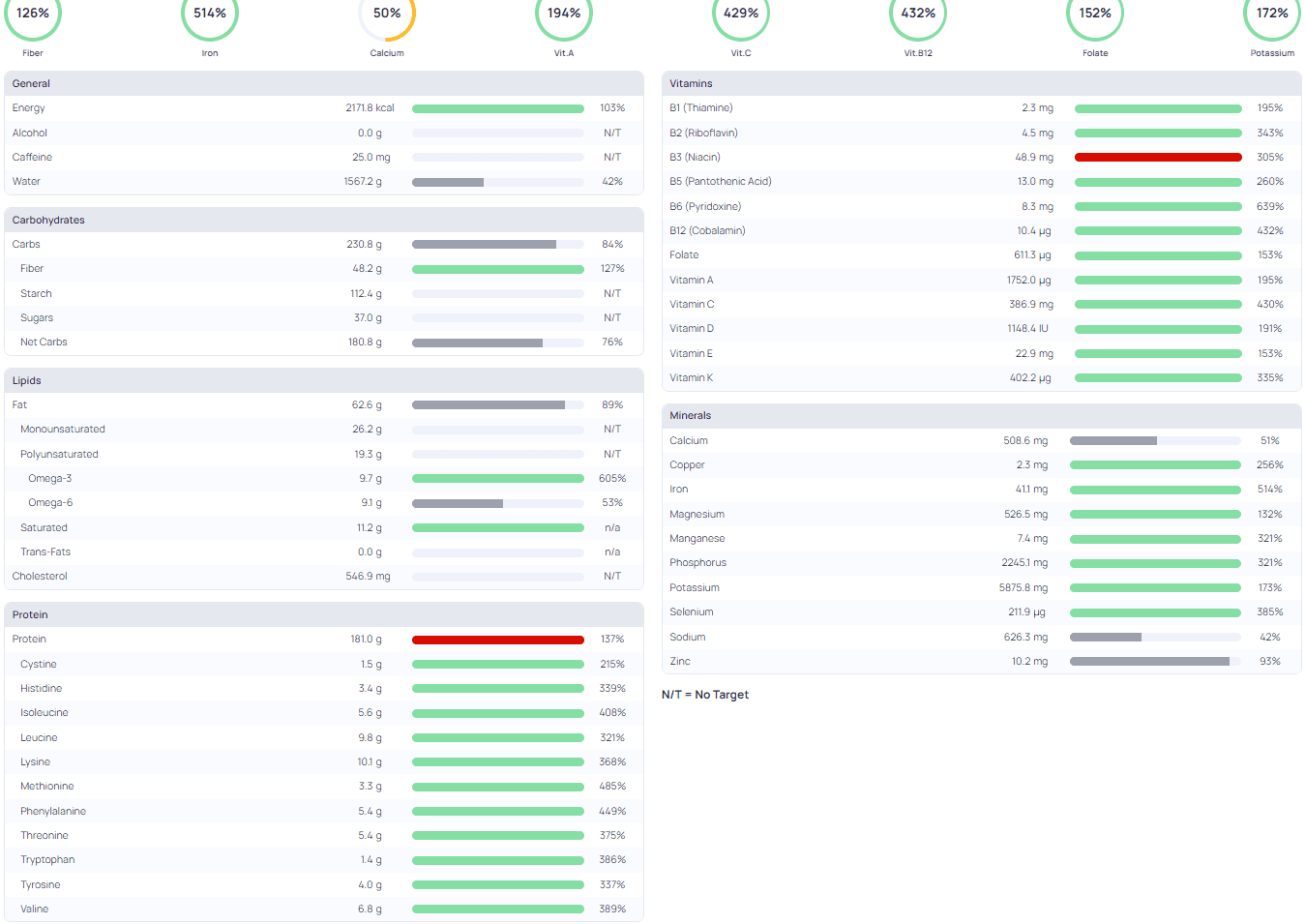Click the Selenium 211.9 µg value

coord(1026,612)
